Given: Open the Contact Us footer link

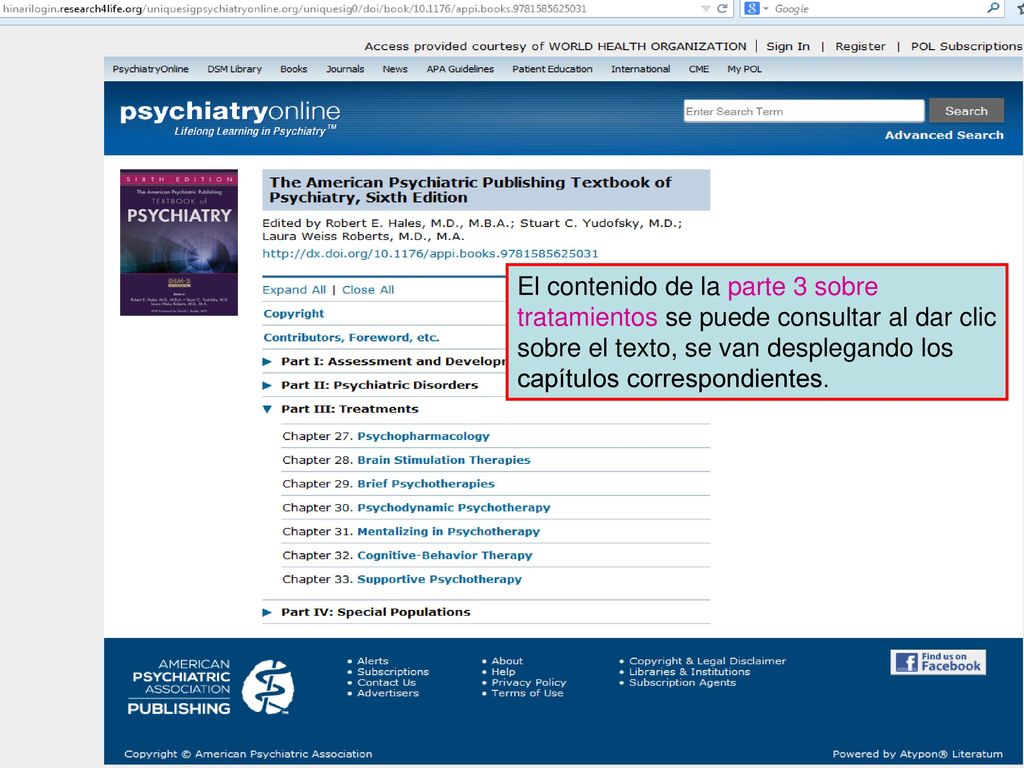Looking at the screenshot, I should pyautogui.click(x=386, y=682).
